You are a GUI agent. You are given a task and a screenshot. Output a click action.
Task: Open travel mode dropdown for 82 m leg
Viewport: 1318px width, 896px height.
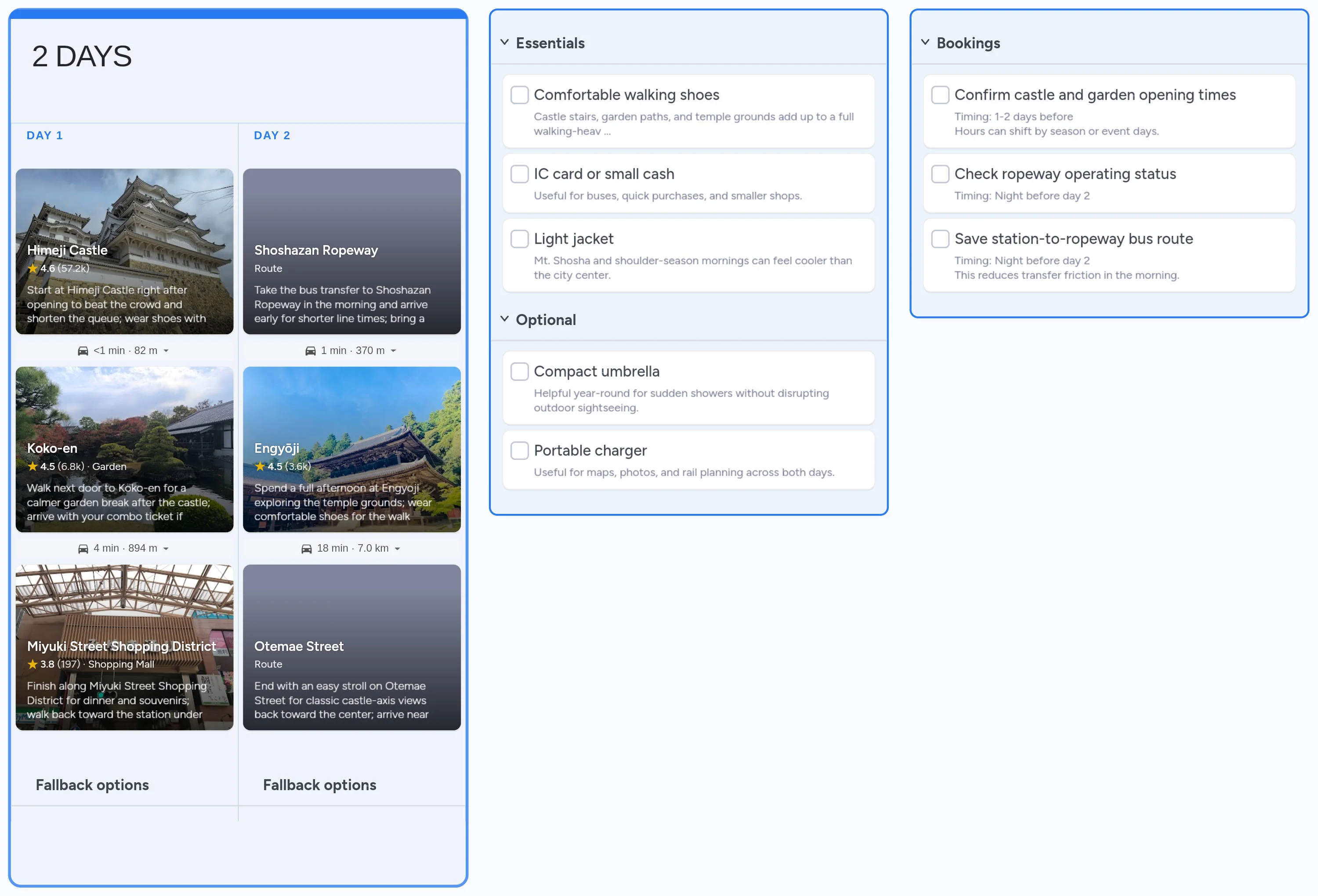166,351
